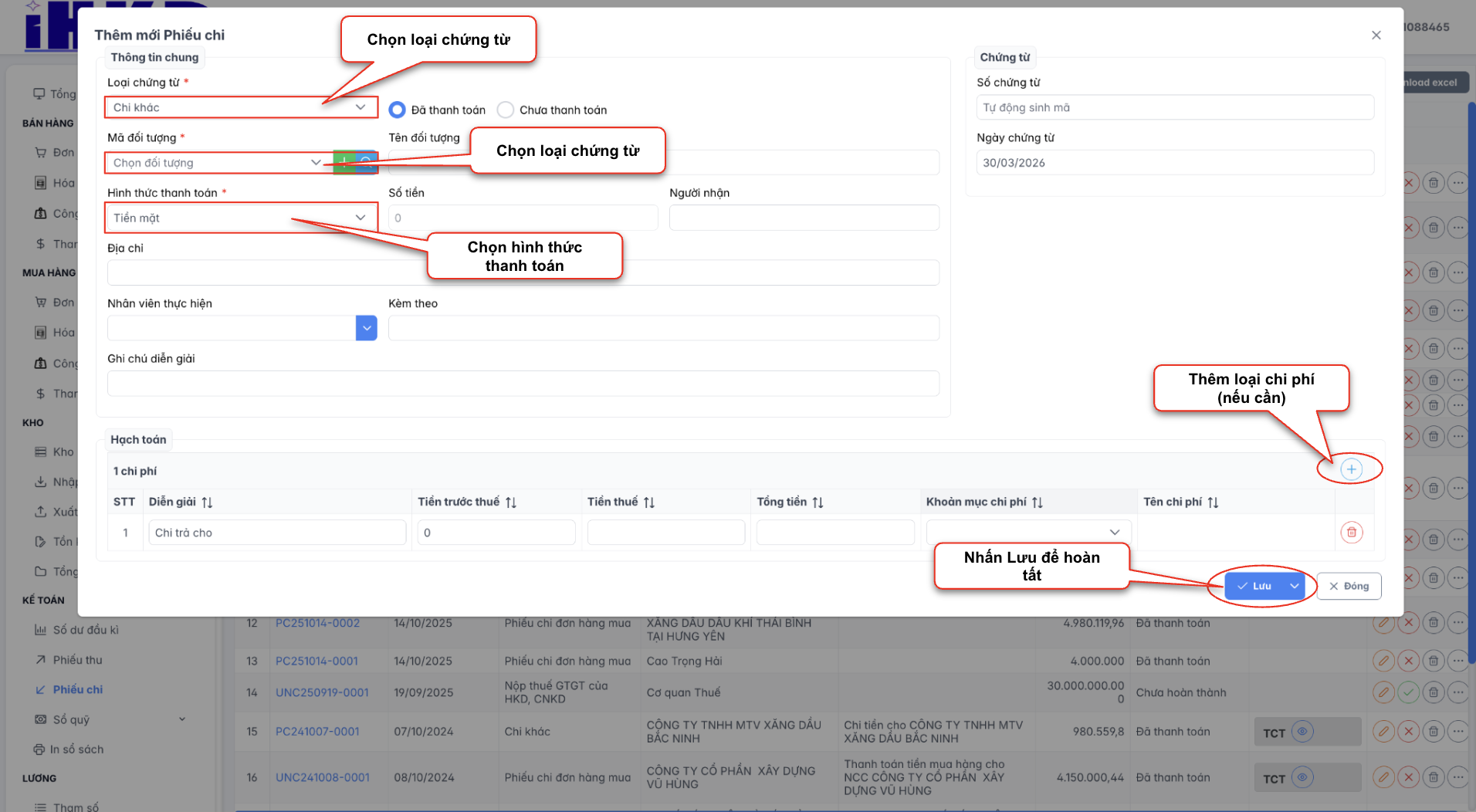Open the Nhân viên thực hiện dropdown arrow

tap(366, 328)
